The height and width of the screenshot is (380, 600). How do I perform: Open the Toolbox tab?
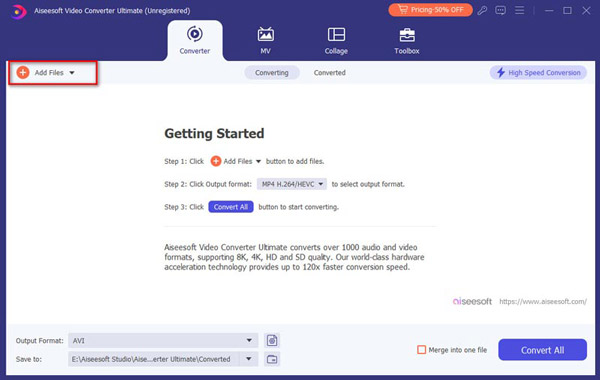[x=407, y=41]
